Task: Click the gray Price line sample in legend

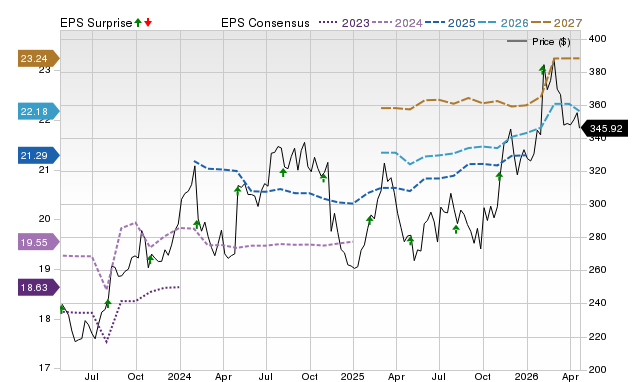Action: [x=517, y=41]
